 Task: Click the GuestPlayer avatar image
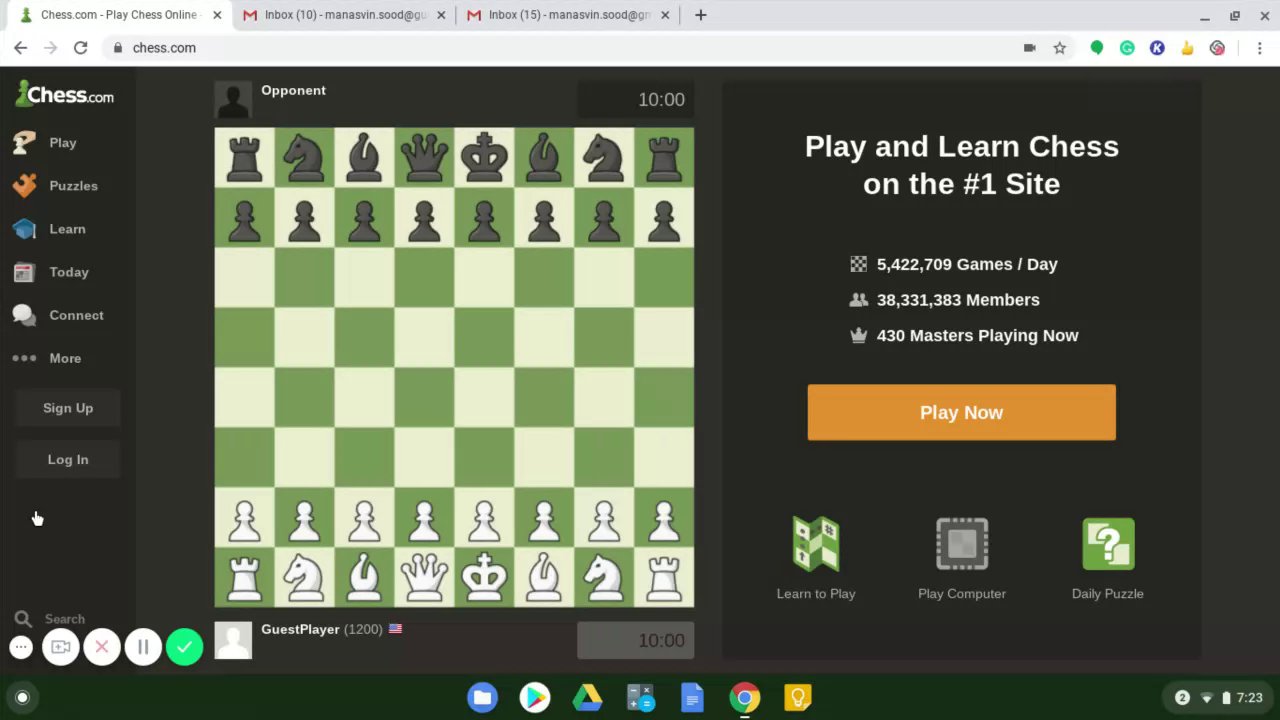click(233, 641)
